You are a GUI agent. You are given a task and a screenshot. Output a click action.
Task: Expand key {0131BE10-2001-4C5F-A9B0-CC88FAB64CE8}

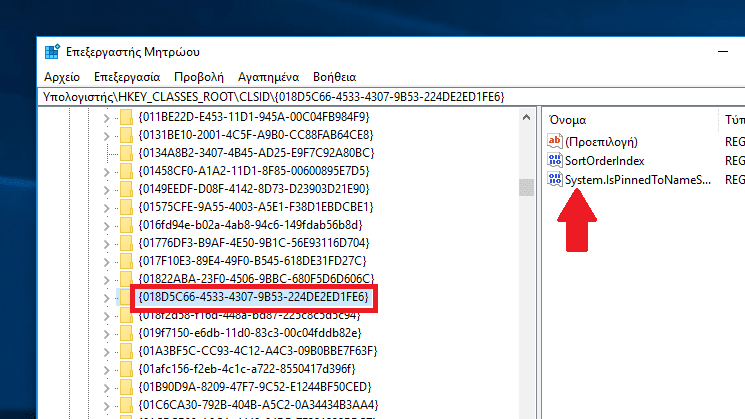[106, 135]
